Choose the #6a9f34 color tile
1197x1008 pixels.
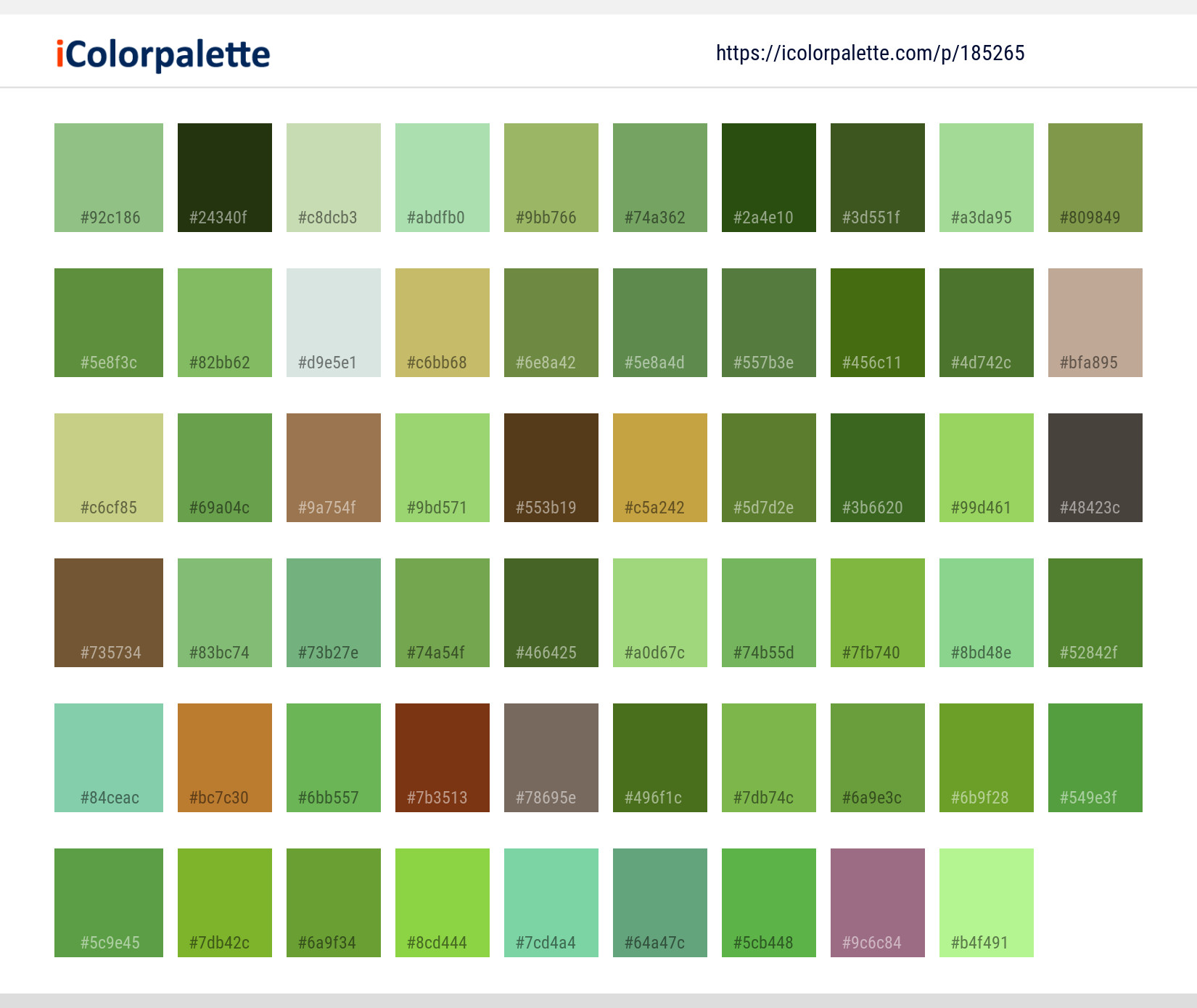point(334,903)
